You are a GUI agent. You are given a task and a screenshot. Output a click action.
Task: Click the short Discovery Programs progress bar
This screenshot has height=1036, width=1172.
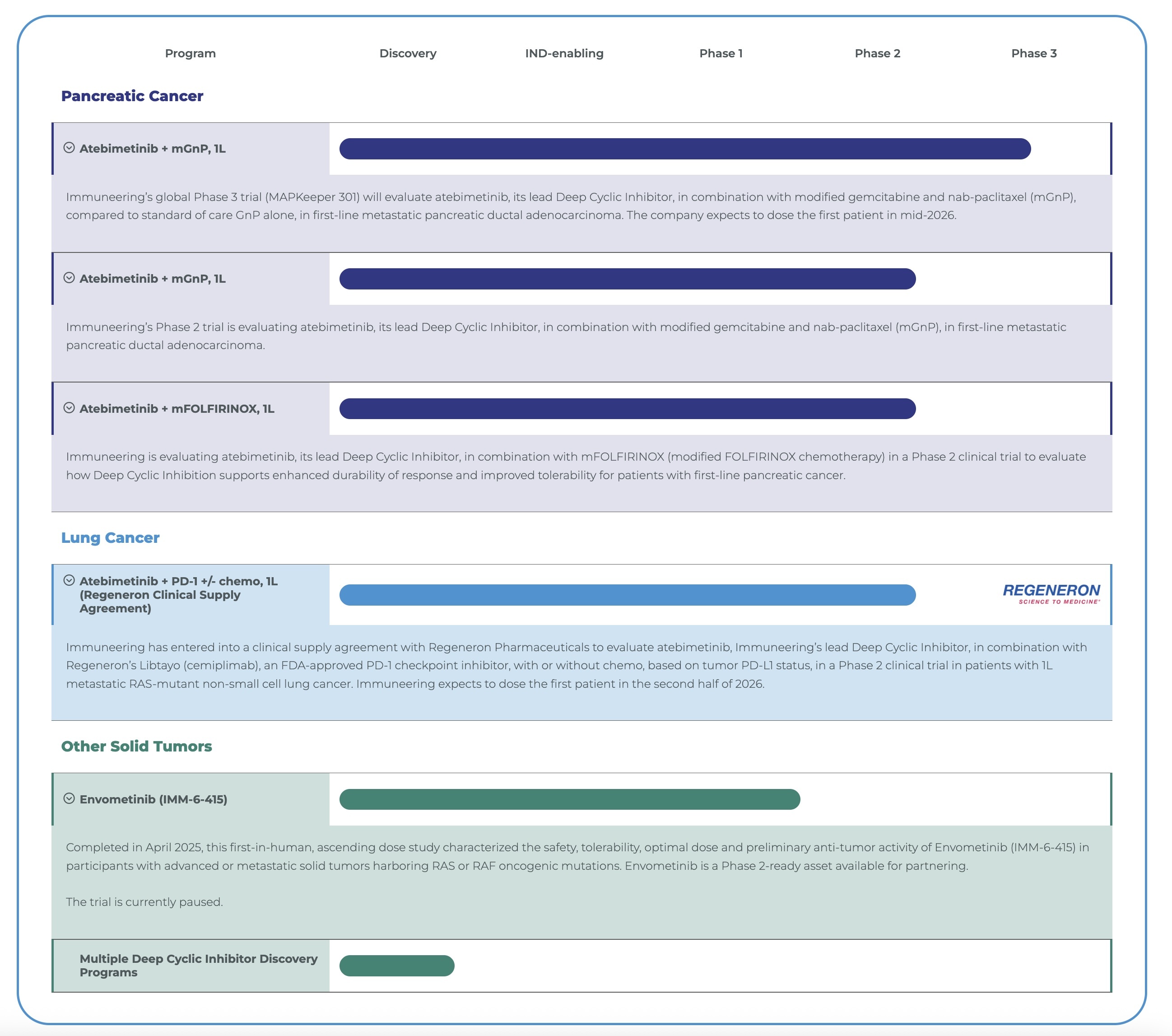pos(397,966)
